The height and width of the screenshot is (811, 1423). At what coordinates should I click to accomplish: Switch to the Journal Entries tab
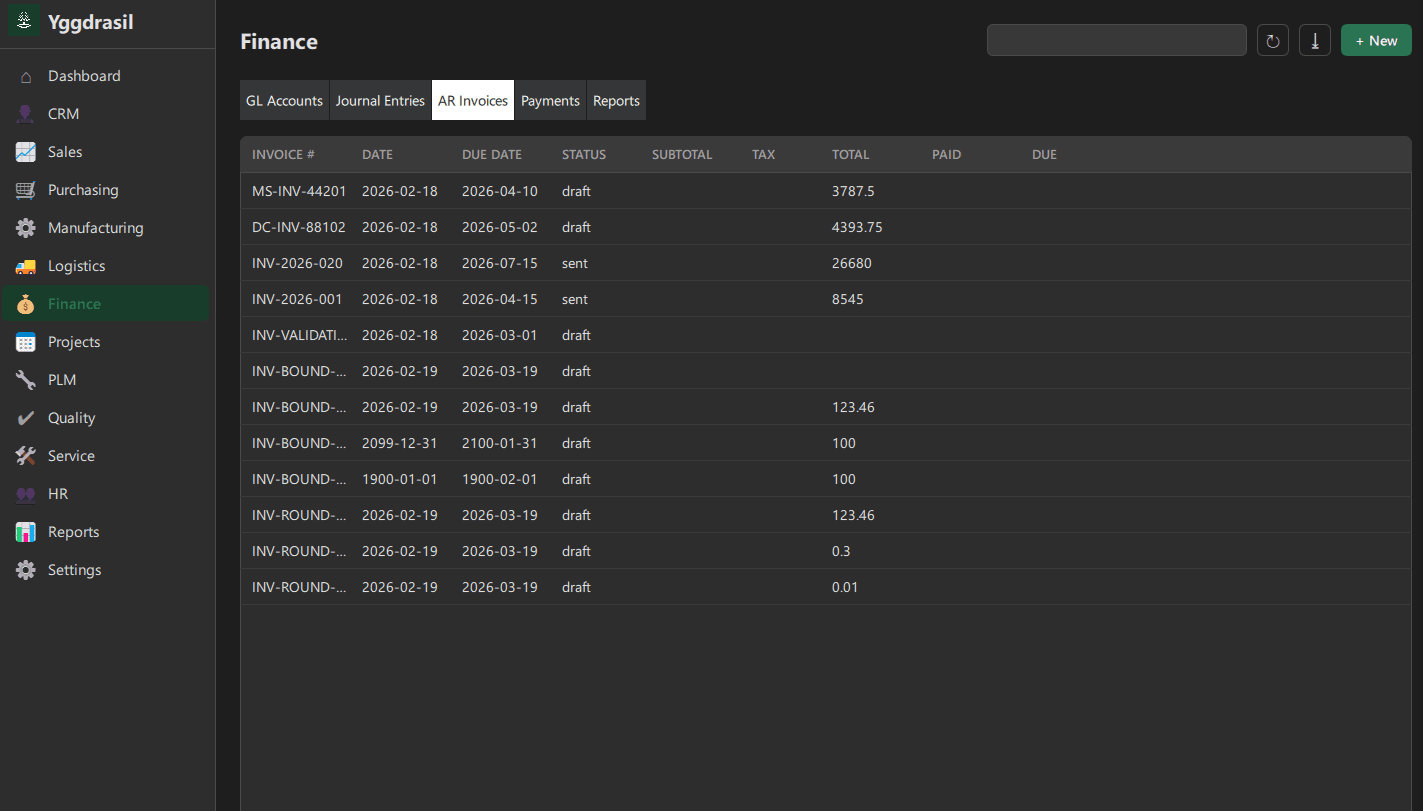coord(380,100)
